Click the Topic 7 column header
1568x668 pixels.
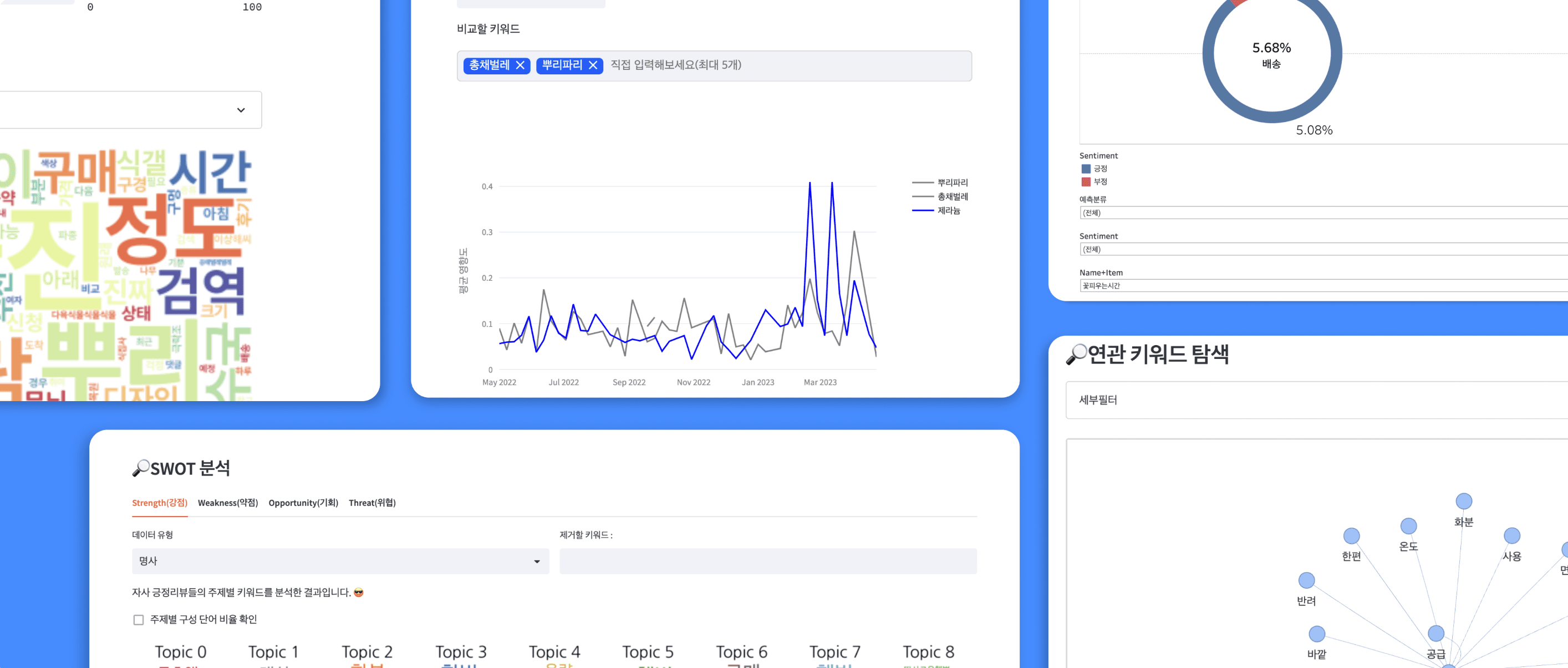(x=834, y=652)
